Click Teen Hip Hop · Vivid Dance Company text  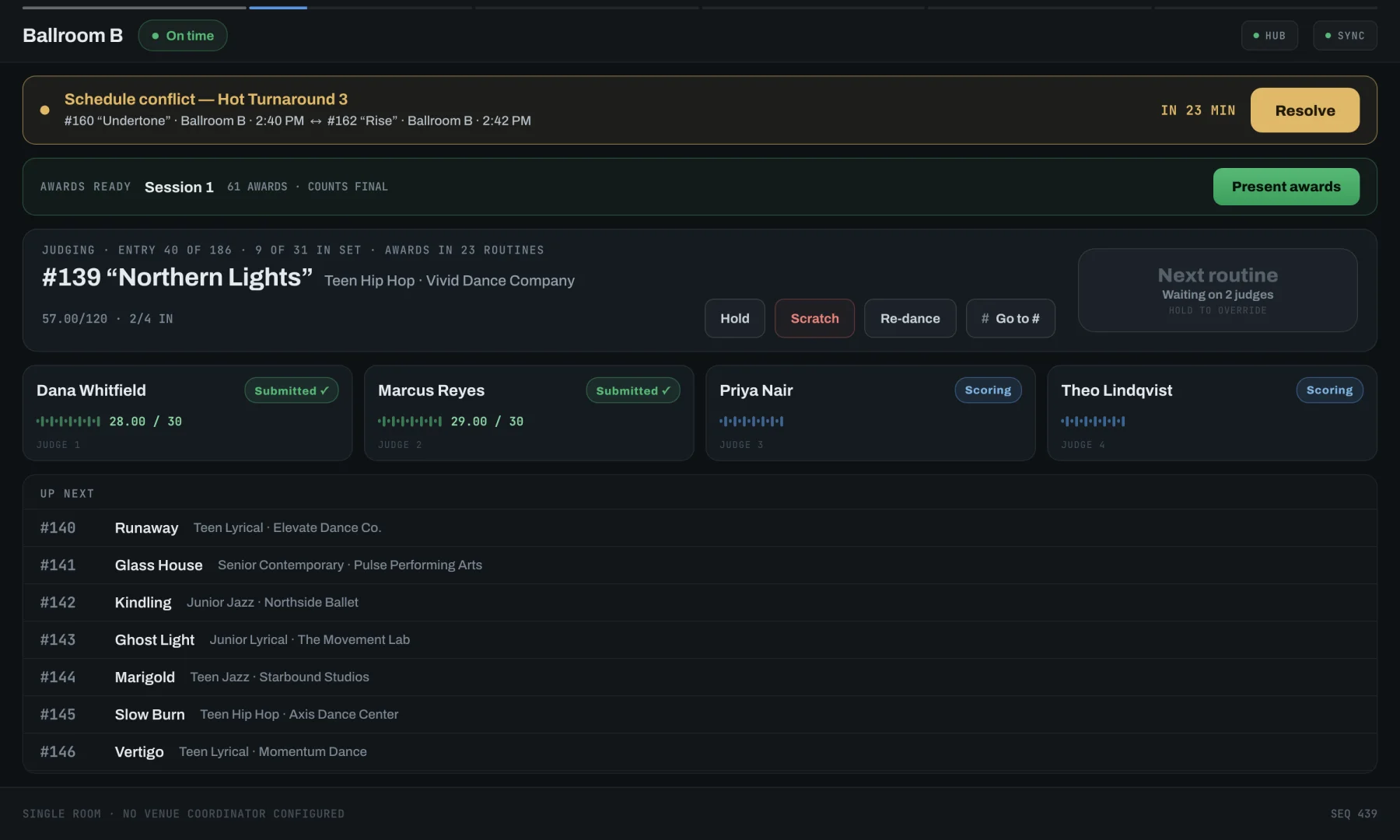pos(450,281)
